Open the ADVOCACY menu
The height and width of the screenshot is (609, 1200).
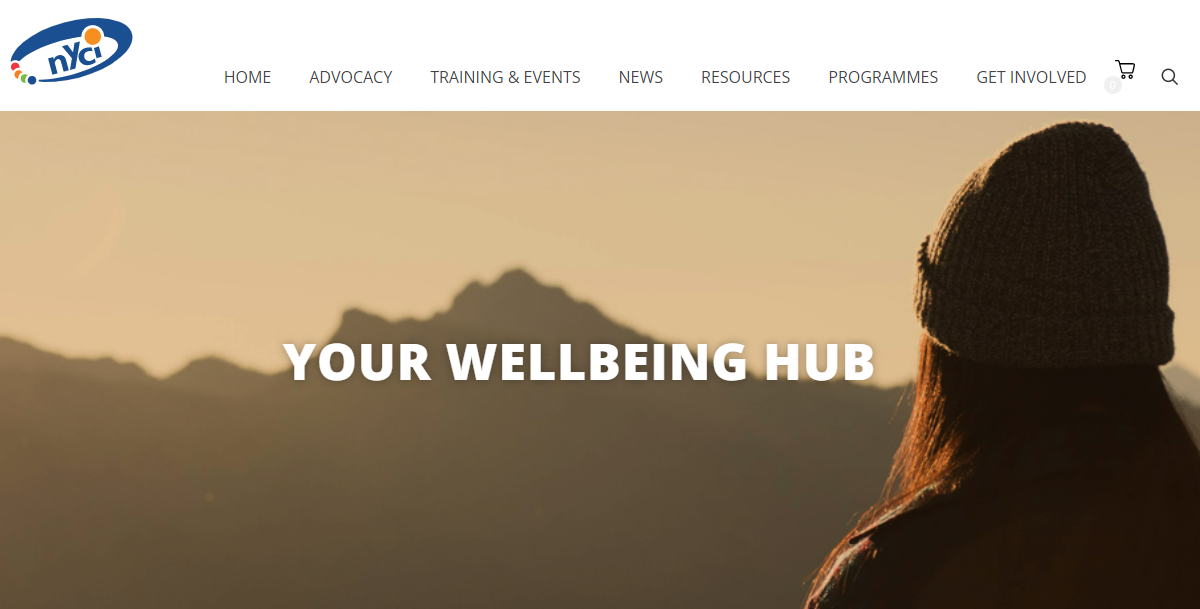point(351,77)
